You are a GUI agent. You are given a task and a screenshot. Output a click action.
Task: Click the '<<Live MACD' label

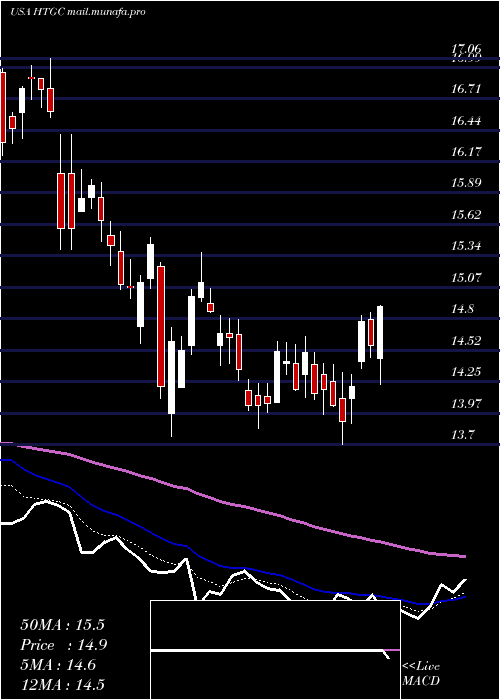(421, 674)
